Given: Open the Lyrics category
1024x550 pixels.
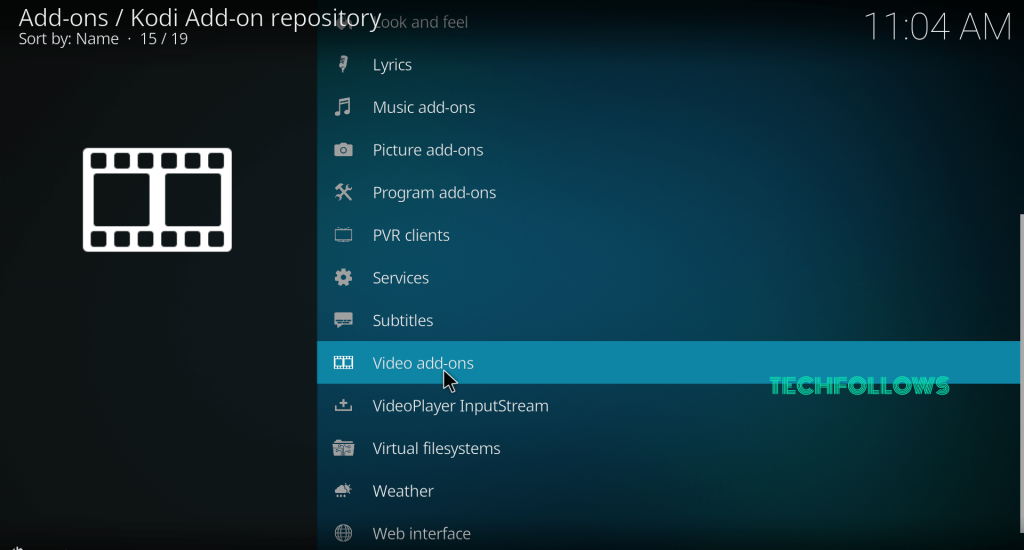Looking at the screenshot, I should coord(668,65).
